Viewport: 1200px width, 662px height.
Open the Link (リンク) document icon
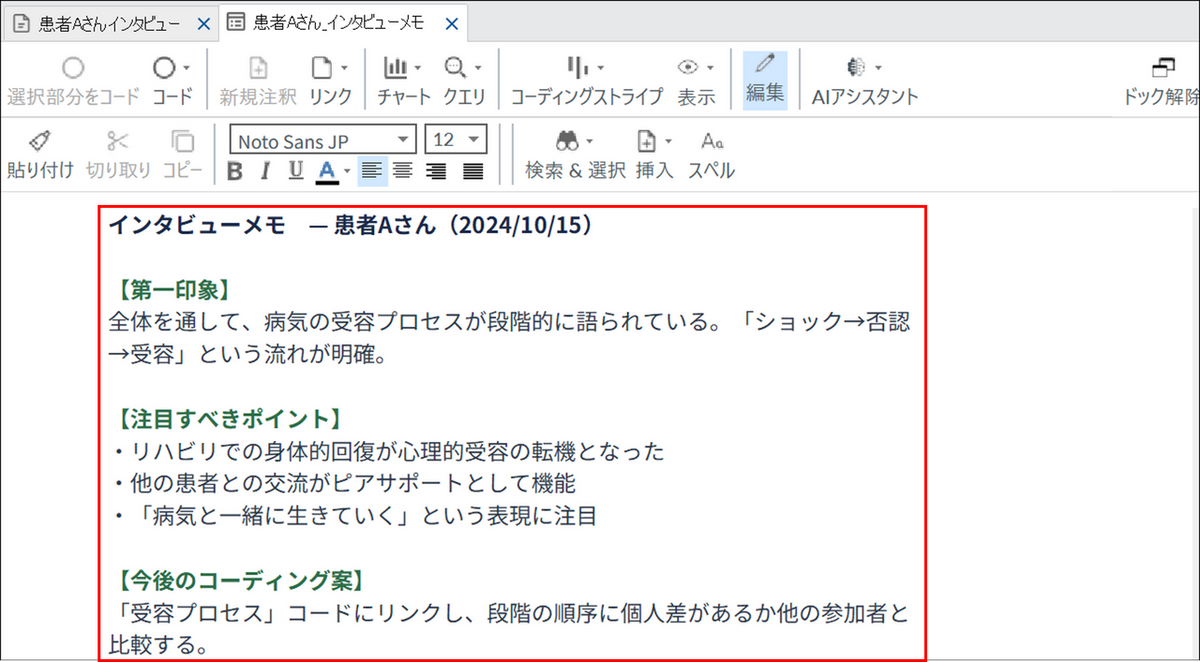click(x=322, y=68)
